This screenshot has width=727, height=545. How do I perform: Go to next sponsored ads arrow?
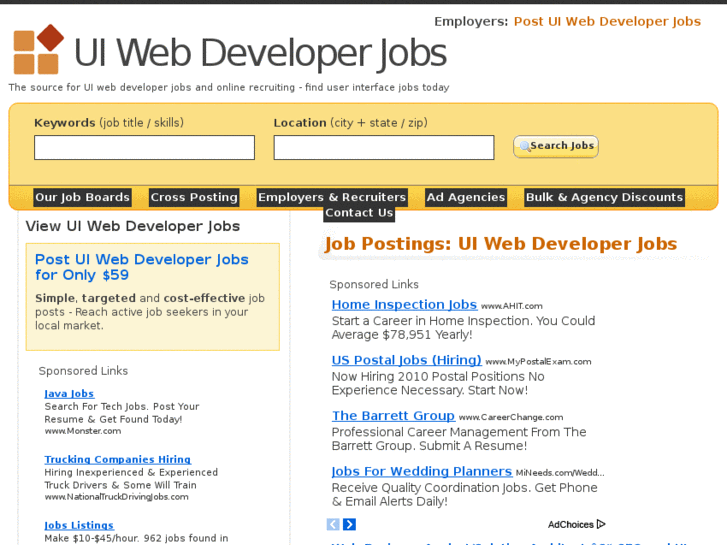point(350,524)
